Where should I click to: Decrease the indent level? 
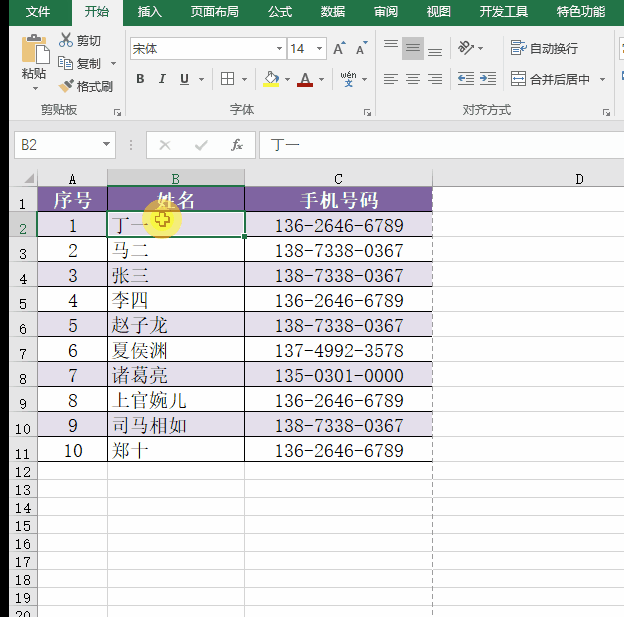click(x=466, y=79)
